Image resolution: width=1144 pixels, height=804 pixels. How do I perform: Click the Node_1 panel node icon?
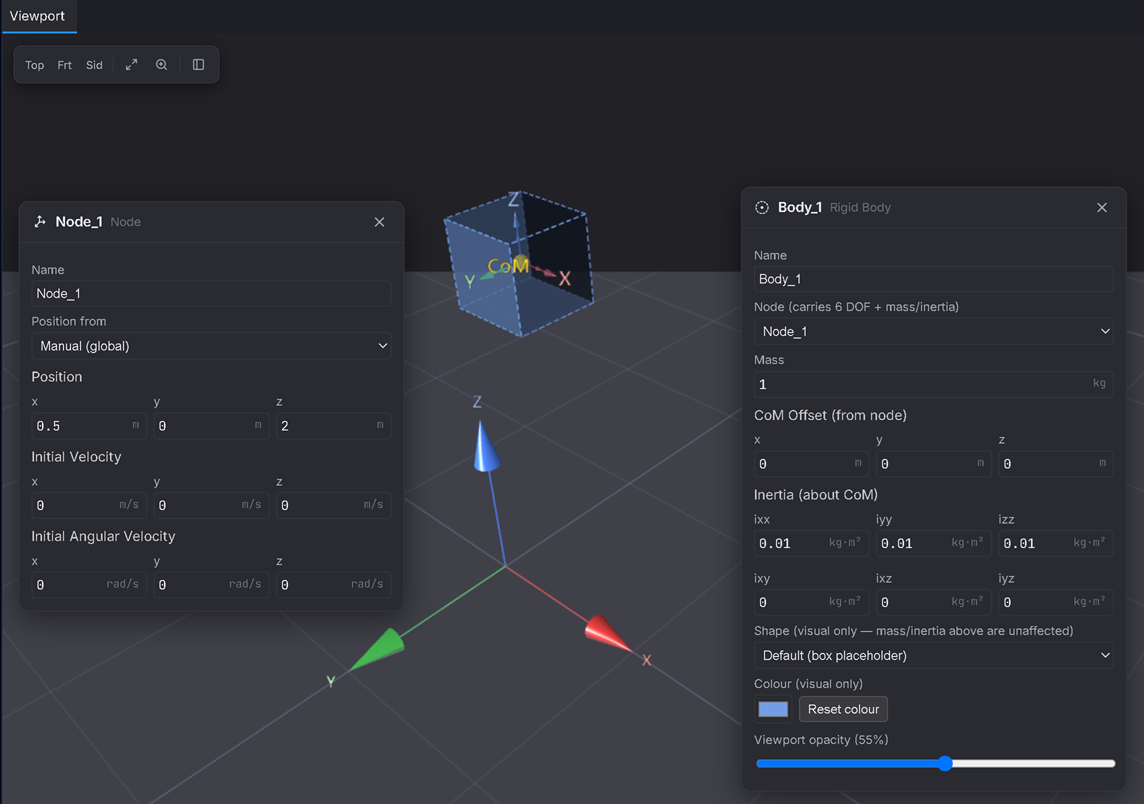click(x=40, y=222)
